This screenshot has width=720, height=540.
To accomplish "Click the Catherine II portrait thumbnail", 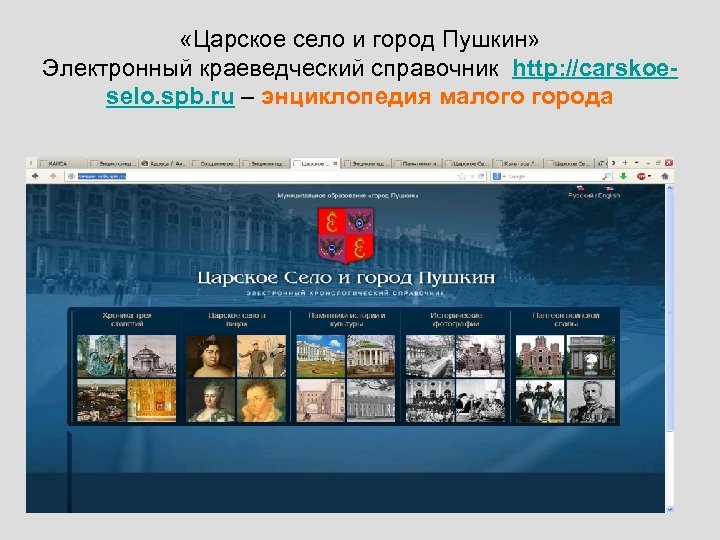I will [x=211, y=400].
